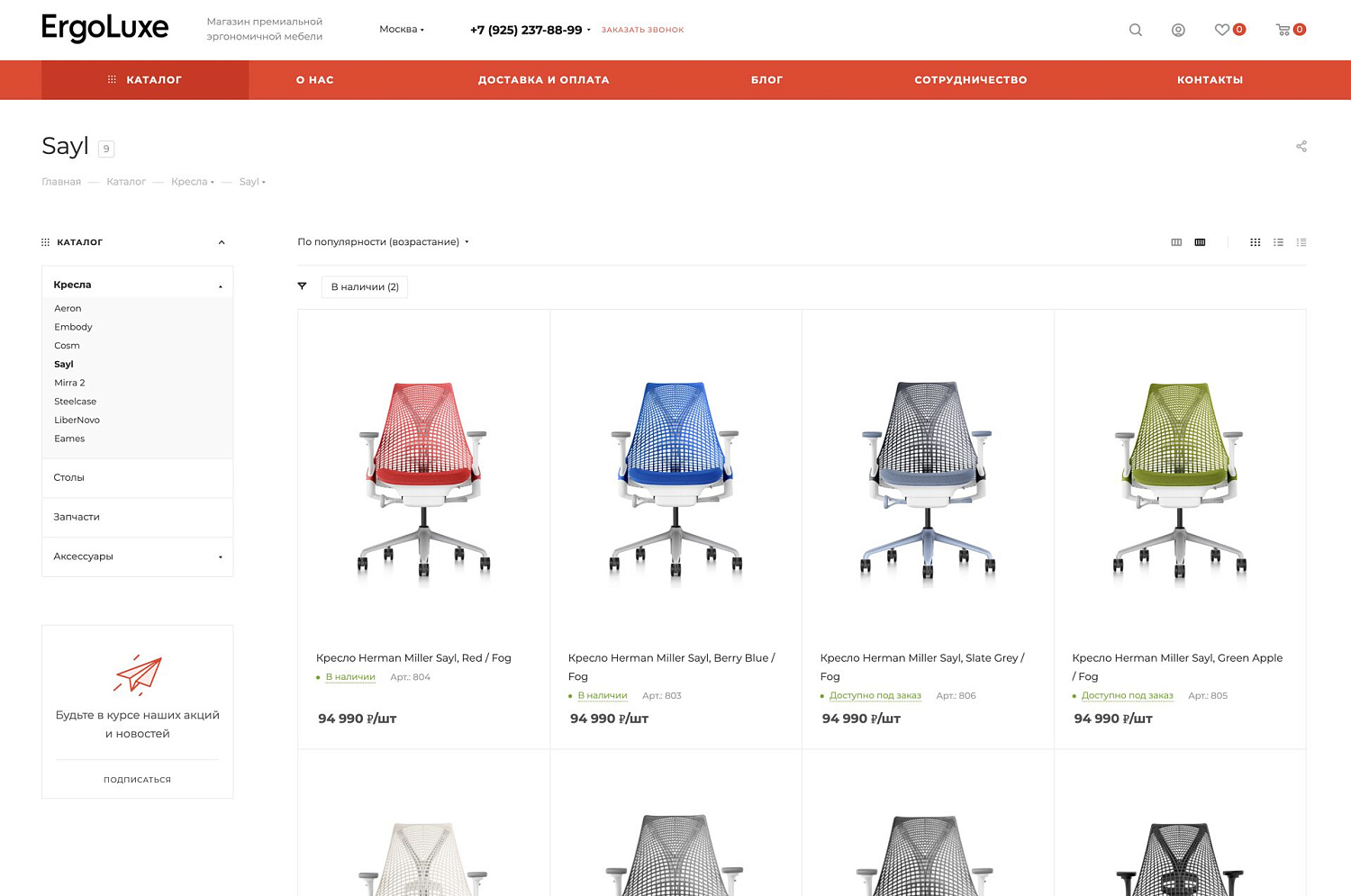The height and width of the screenshot is (896, 1351).
Task: Expand the 'Аксессуары' category
Action: pyautogui.click(x=219, y=557)
